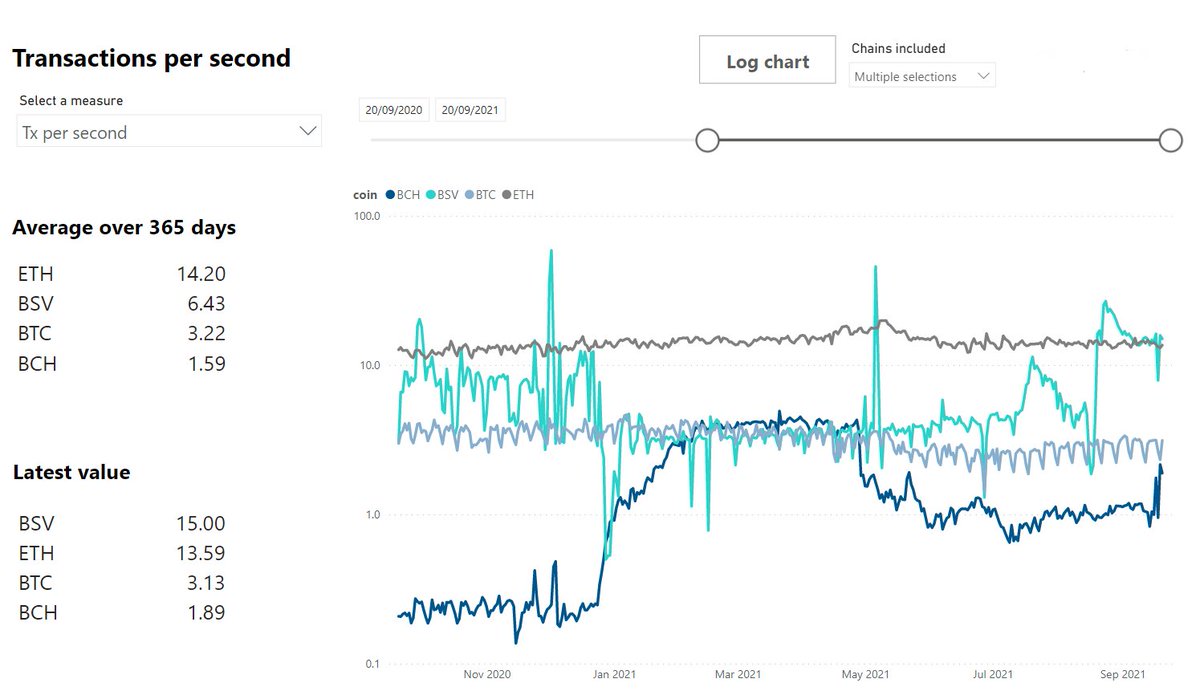Click the BCH legend marker
1200x691 pixels.
pos(390,195)
